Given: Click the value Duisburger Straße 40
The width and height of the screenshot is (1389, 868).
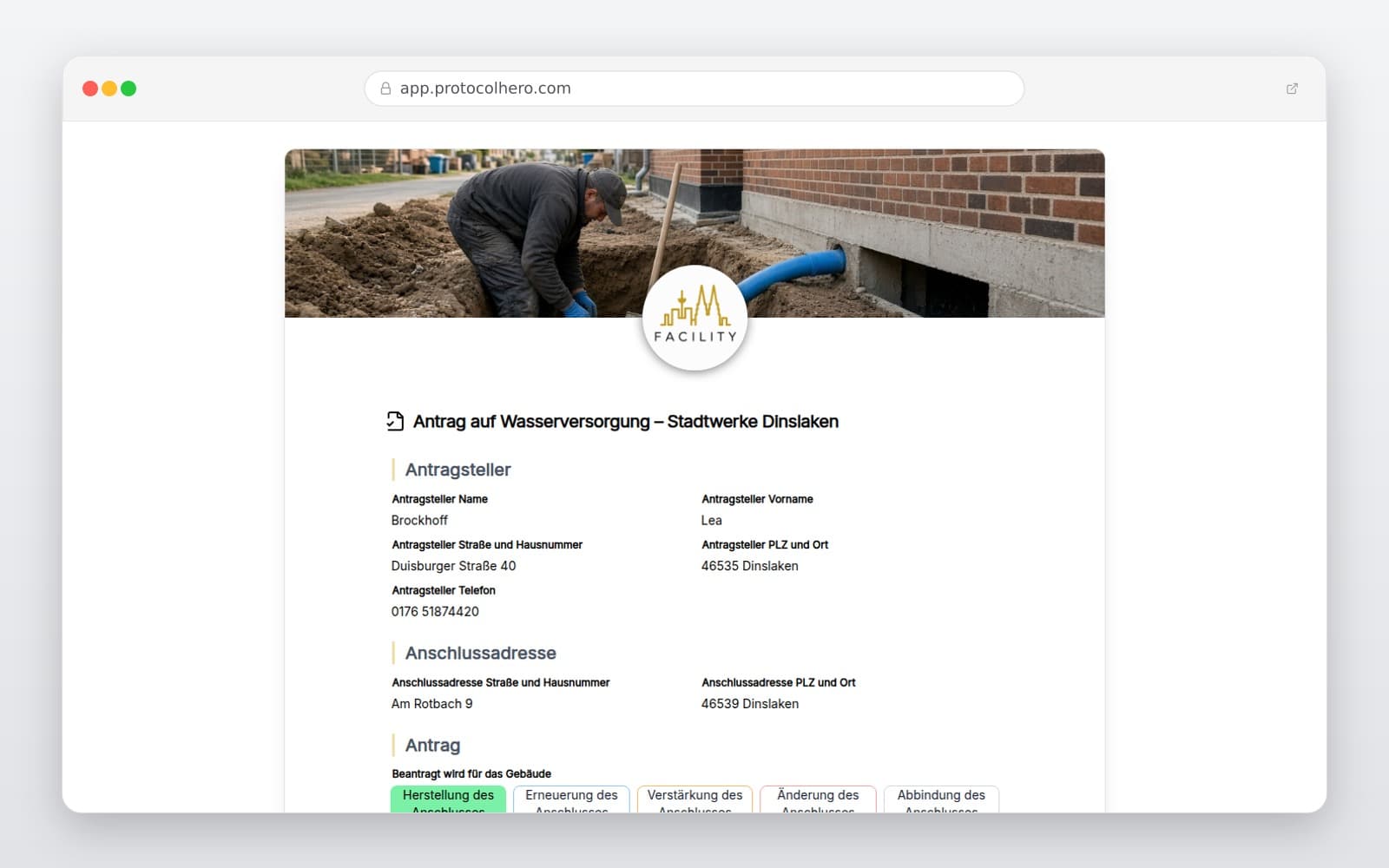Looking at the screenshot, I should [453, 566].
